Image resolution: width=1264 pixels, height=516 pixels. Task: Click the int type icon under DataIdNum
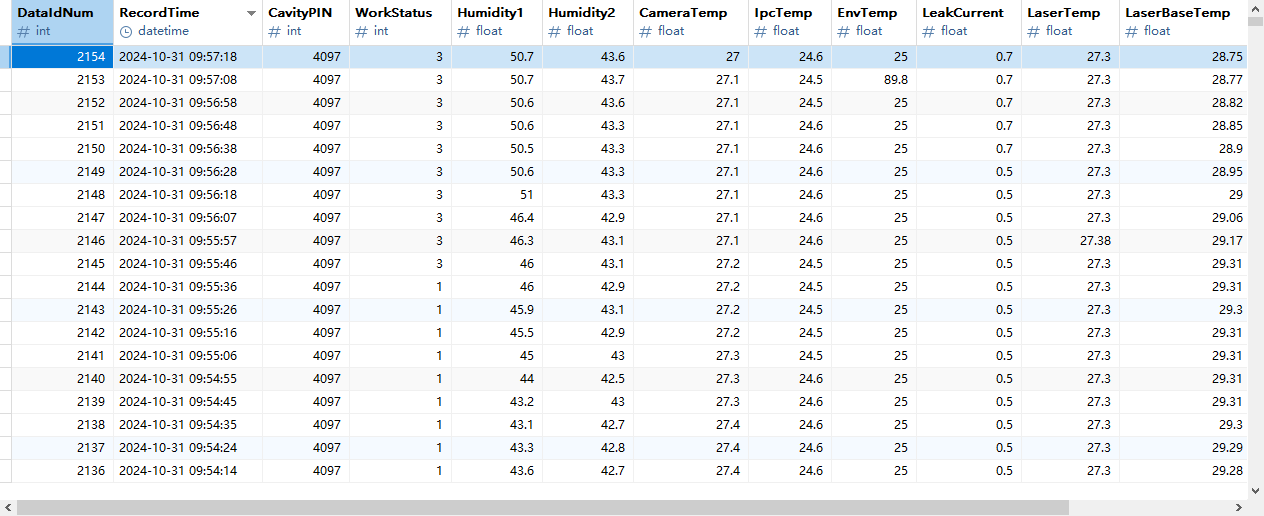point(23,31)
